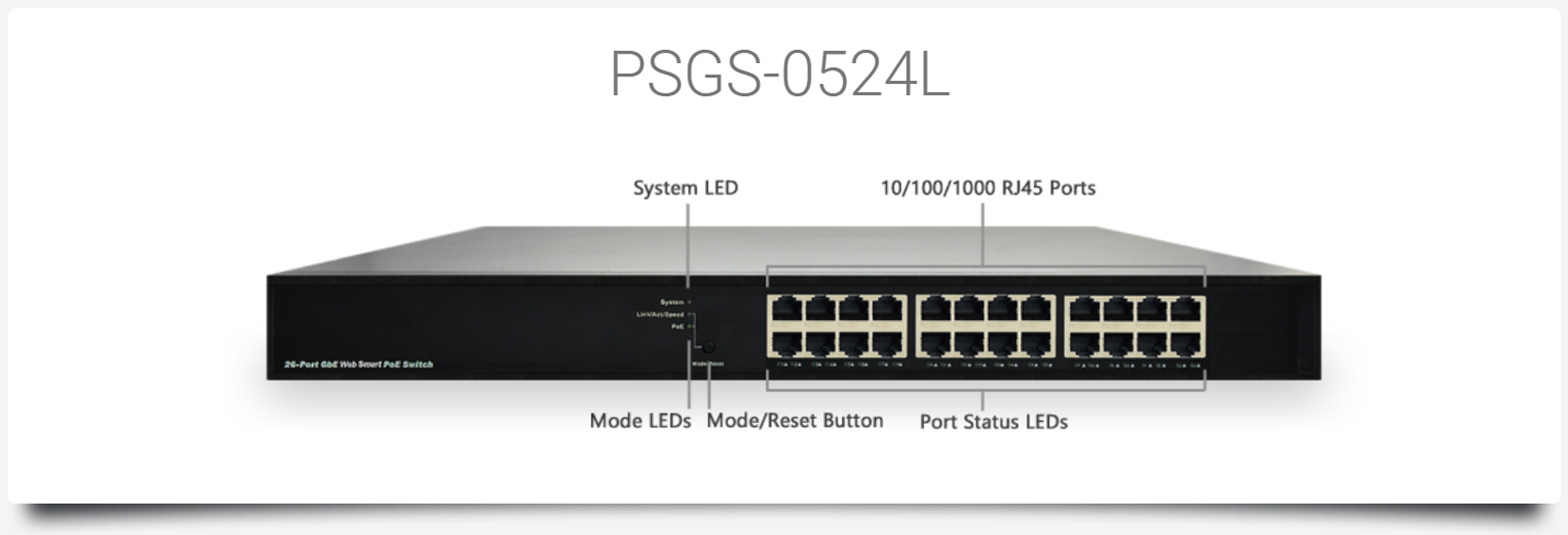This screenshot has width=1568, height=535.
Task: Click the "Port Status LEDs" callout label
Action: (994, 421)
